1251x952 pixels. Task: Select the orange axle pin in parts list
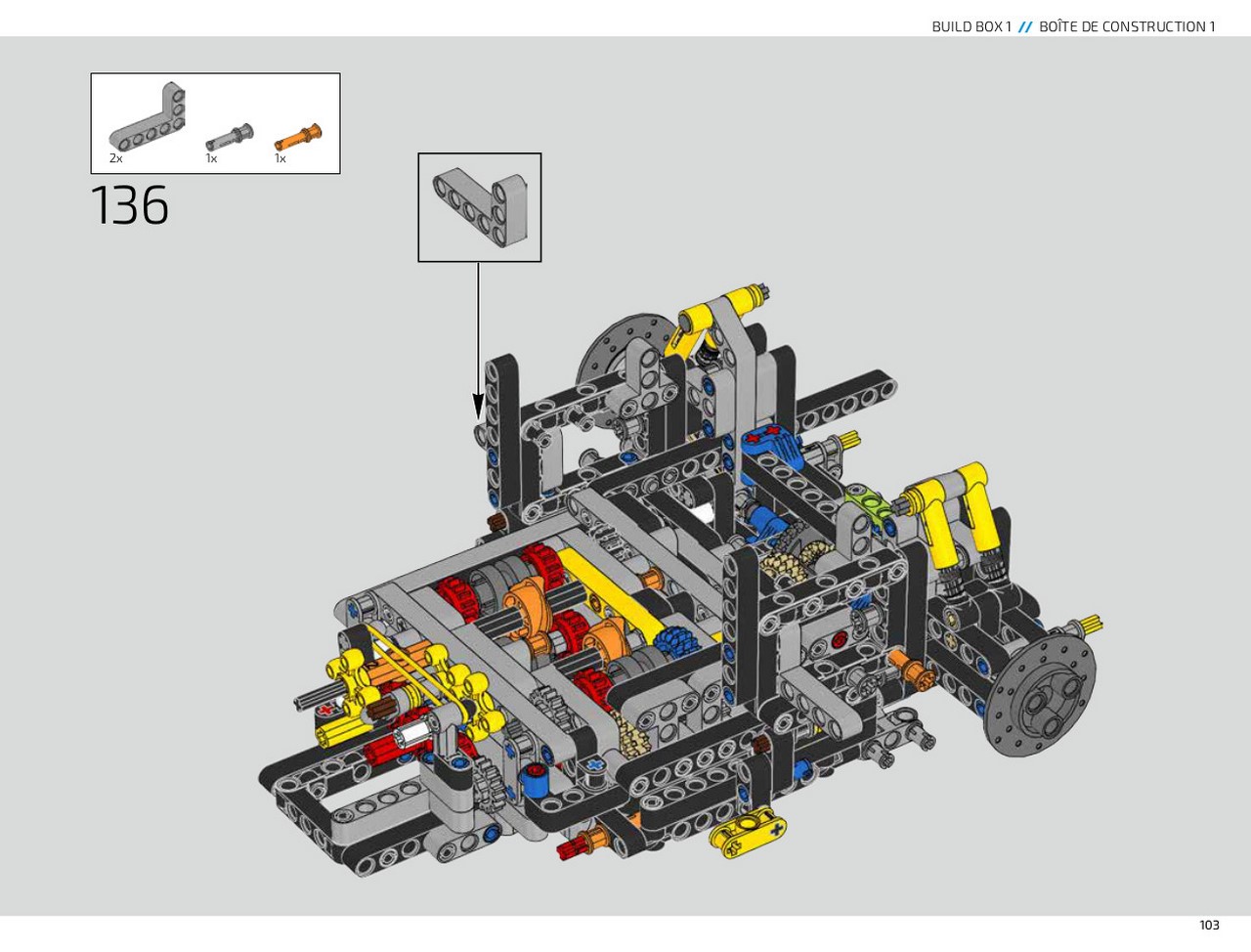pyautogui.click(x=298, y=137)
